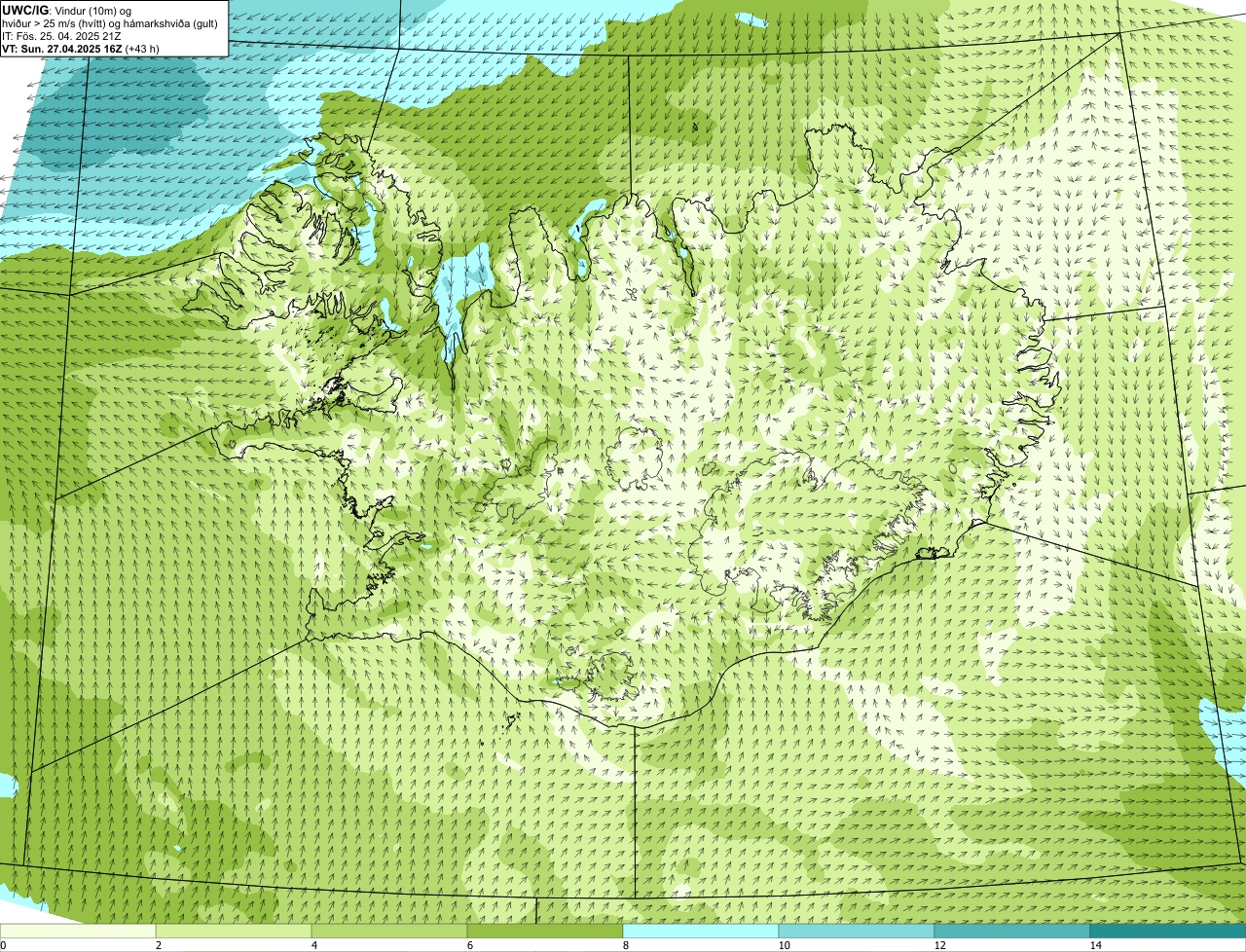This screenshot has width=1246, height=952.
Task: Click the valid time 'VT: Sun. 27.04.2025 16Z'
Action: [x=62, y=49]
